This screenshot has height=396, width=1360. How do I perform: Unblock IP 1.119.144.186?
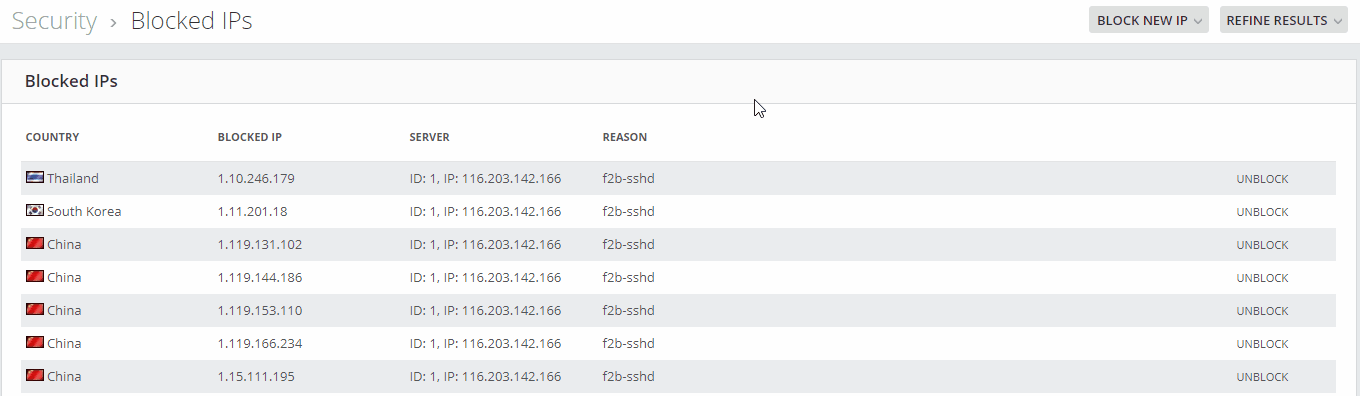coord(1262,278)
